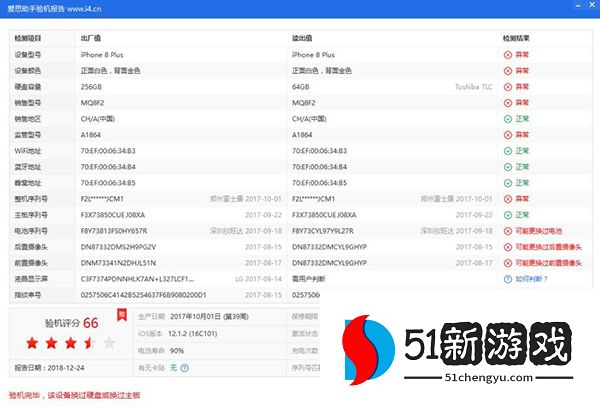600x409 pixels.
Task: Click the 检测结果 column header
Action: click(x=517, y=38)
